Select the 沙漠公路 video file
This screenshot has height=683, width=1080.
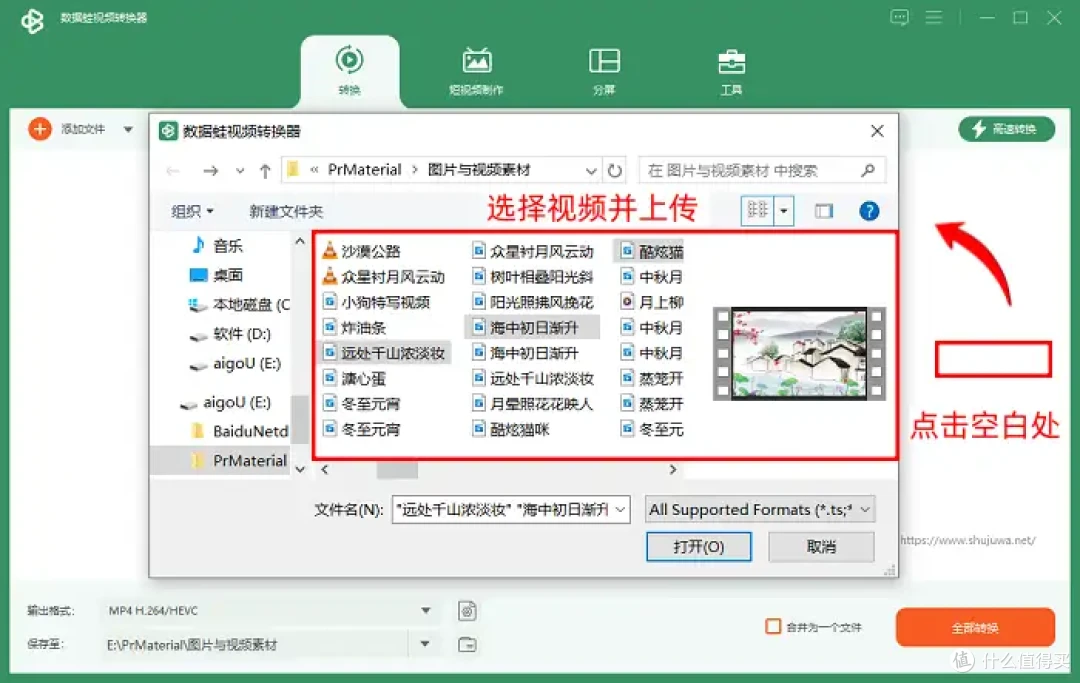click(x=362, y=251)
